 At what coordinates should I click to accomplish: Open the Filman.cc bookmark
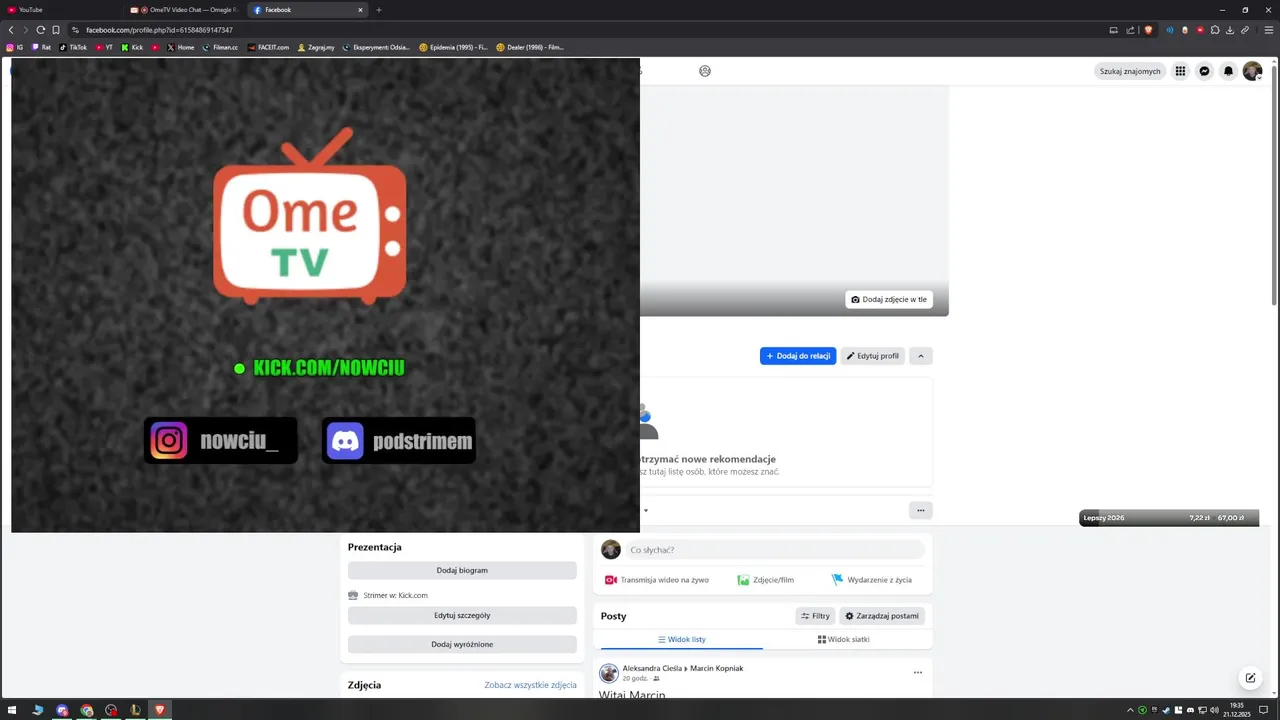[x=220, y=47]
